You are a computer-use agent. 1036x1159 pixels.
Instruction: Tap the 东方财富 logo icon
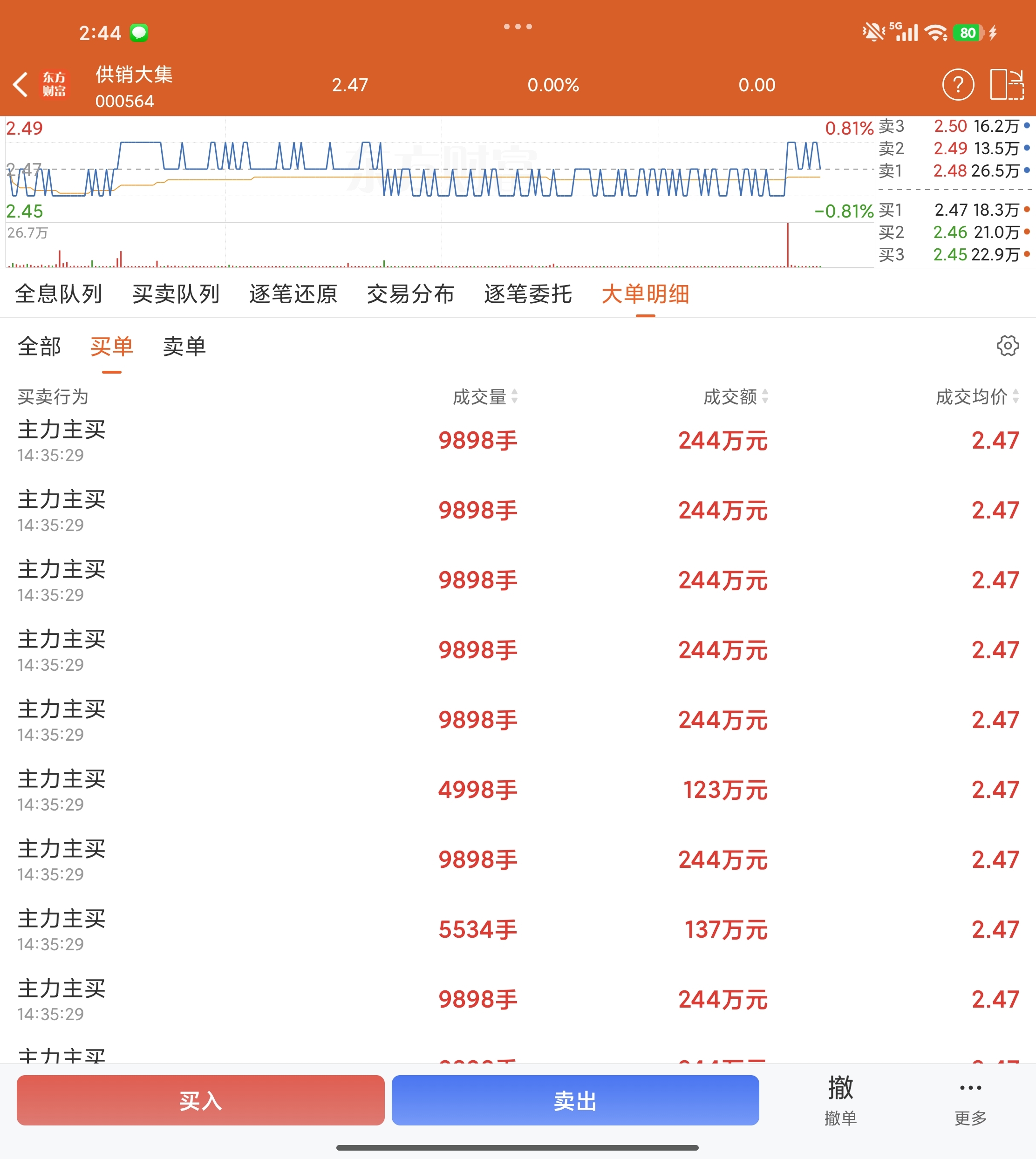[x=54, y=85]
